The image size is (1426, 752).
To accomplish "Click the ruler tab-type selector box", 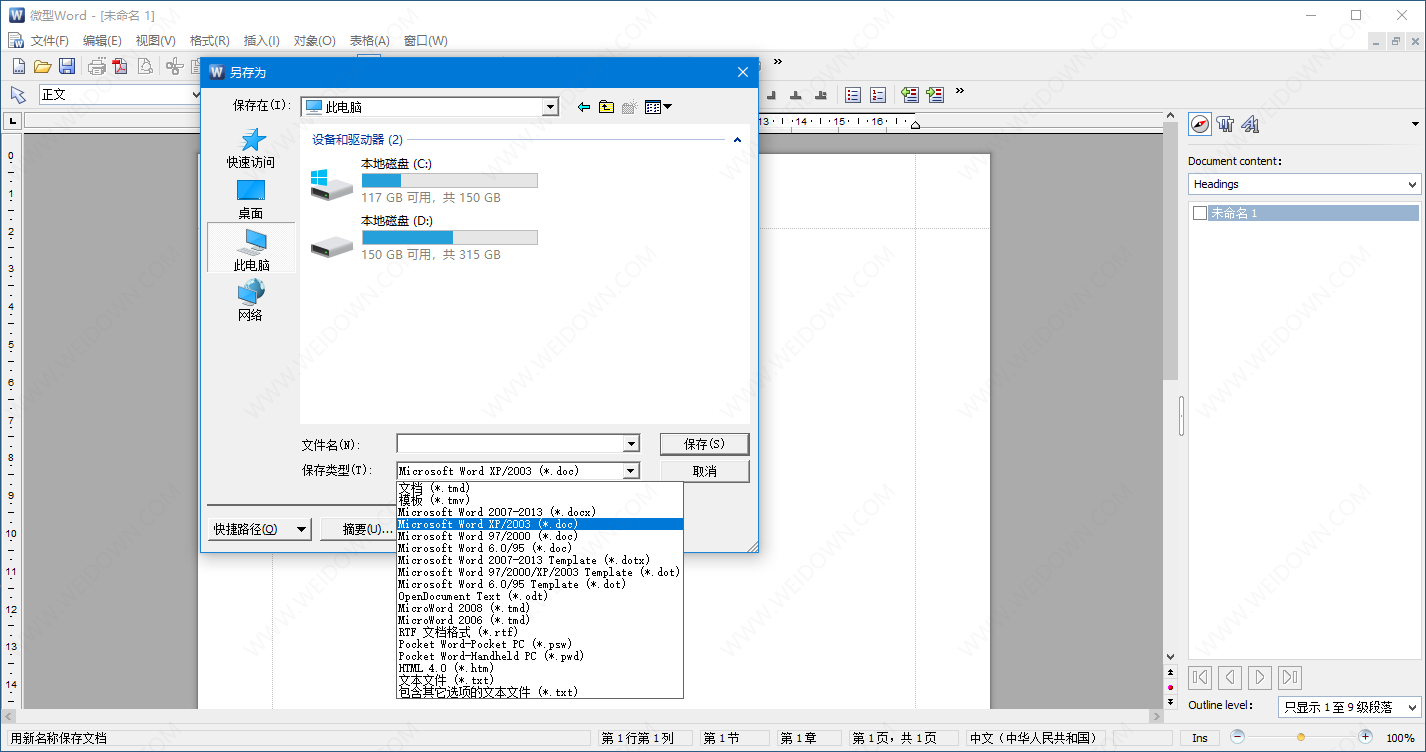I will point(13,121).
